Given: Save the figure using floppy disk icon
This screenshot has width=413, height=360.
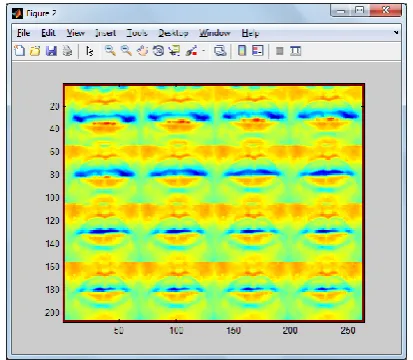Looking at the screenshot, I should 51,51.
